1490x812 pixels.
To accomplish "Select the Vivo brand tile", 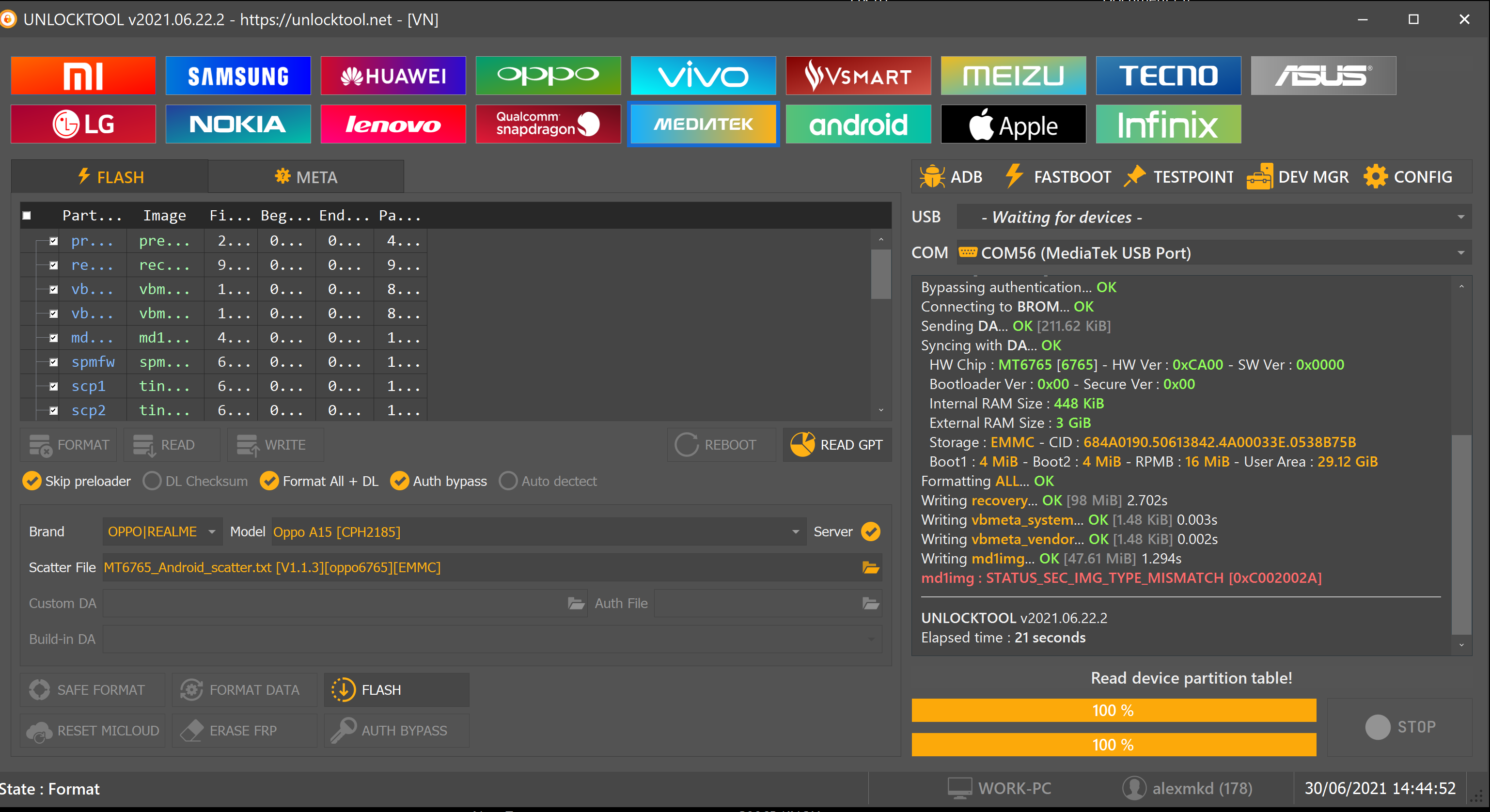I will coord(704,75).
